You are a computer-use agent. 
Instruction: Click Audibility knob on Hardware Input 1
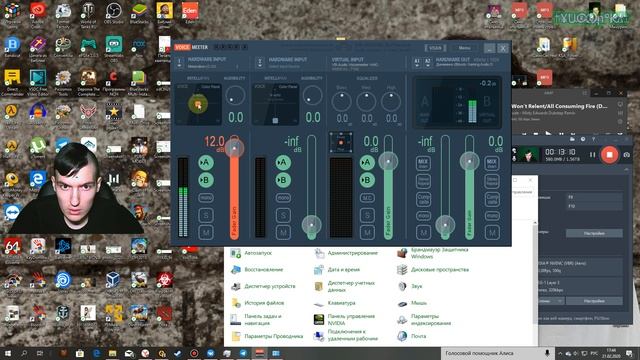click(x=236, y=96)
